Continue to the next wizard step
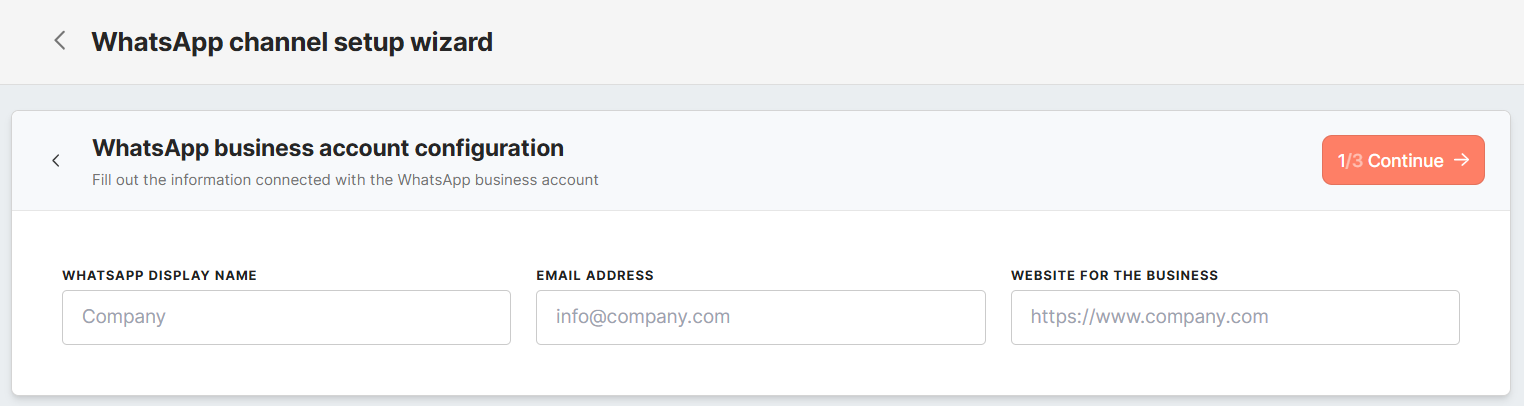Image resolution: width=1524 pixels, height=406 pixels. coord(1403,160)
